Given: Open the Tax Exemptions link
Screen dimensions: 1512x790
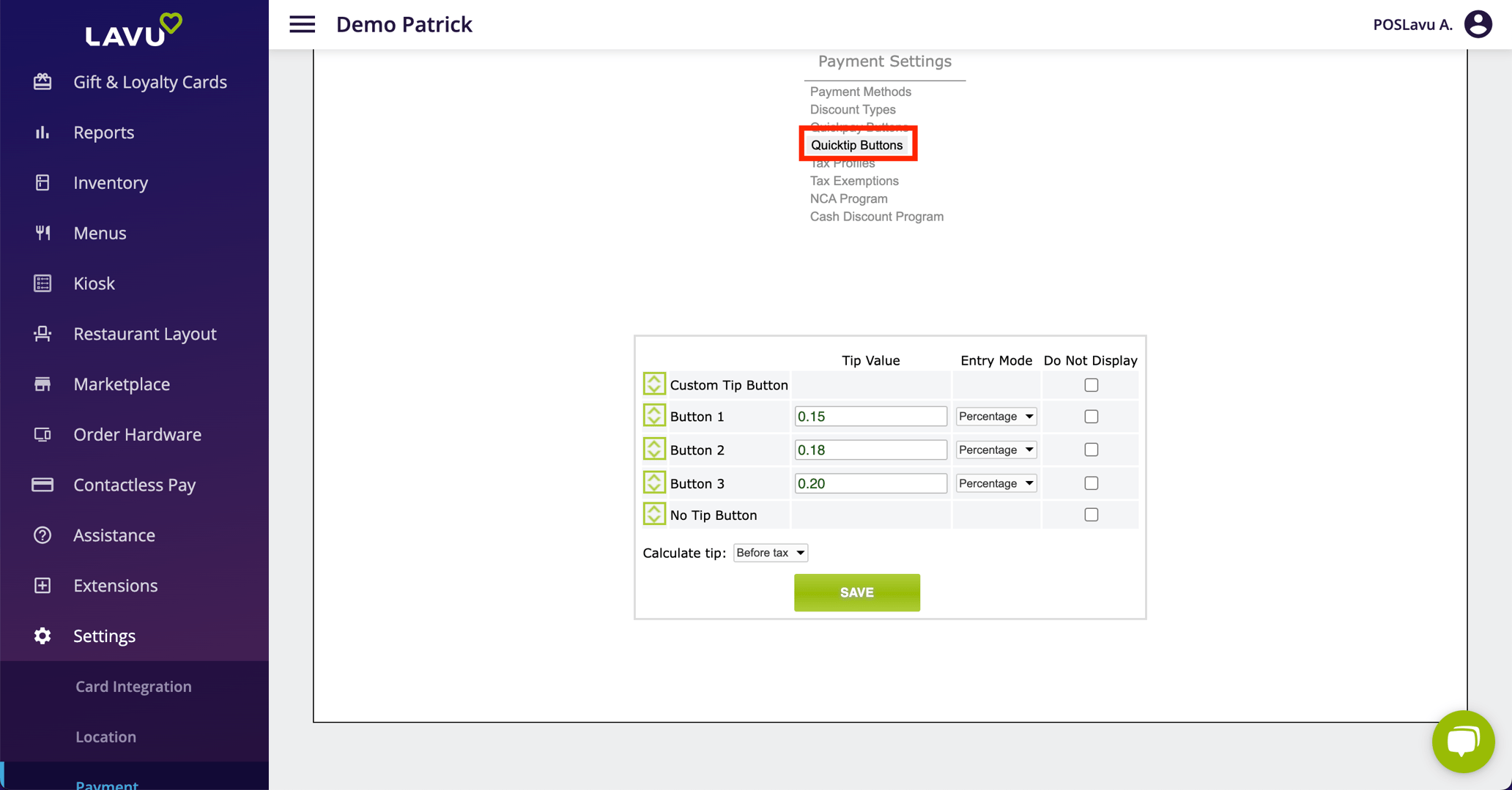Looking at the screenshot, I should 854,181.
